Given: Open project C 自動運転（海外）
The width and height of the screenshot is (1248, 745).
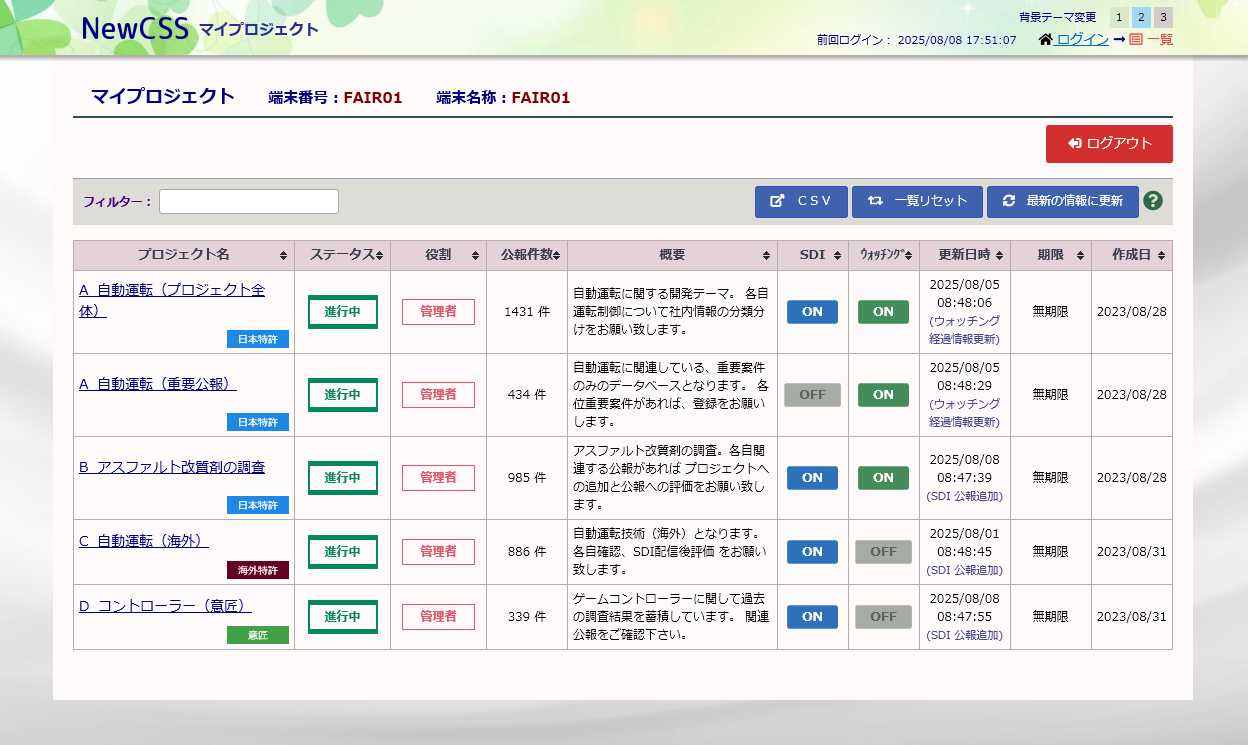Looking at the screenshot, I should (144, 541).
